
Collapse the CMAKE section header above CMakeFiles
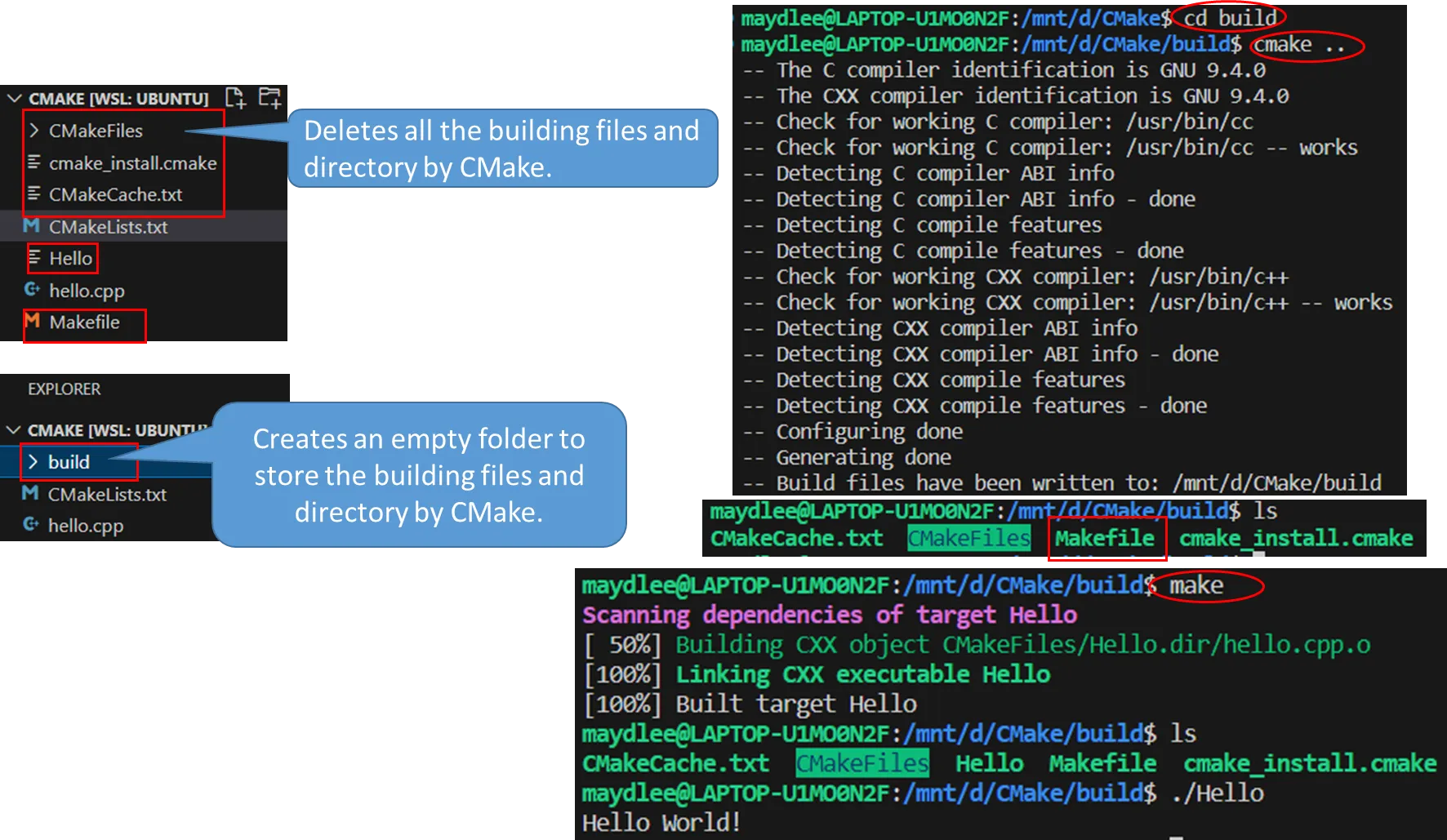point(14,99)
